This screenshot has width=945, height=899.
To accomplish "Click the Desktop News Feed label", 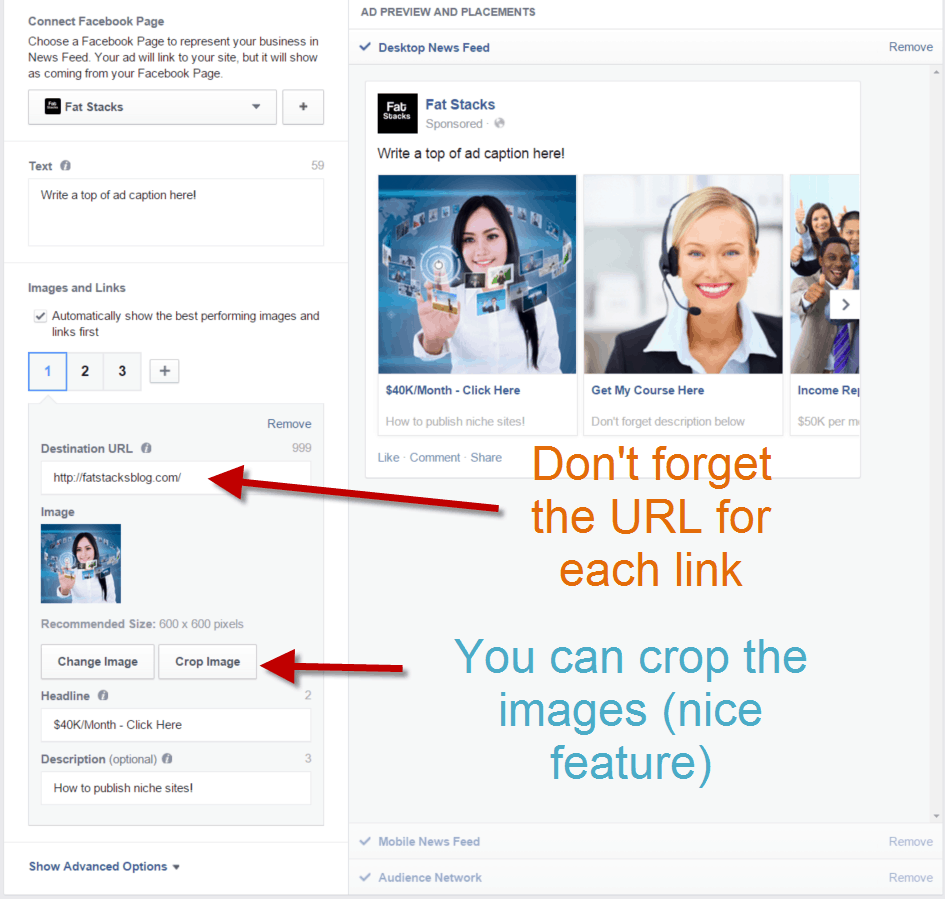I will click(434, 48).
